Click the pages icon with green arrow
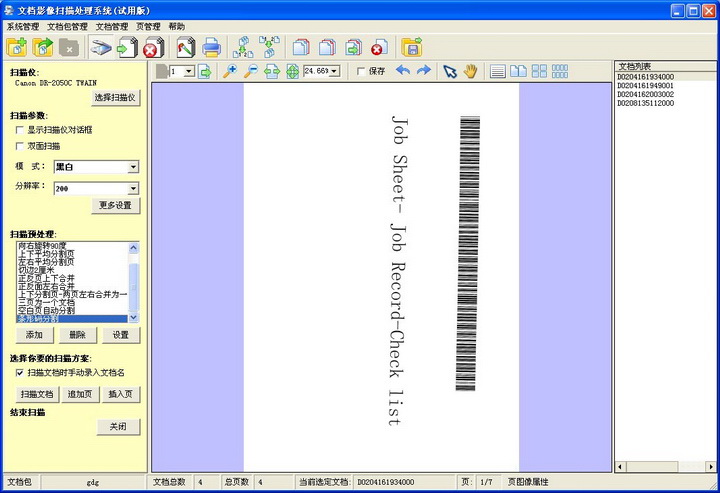720x493 pixels. 354,47
